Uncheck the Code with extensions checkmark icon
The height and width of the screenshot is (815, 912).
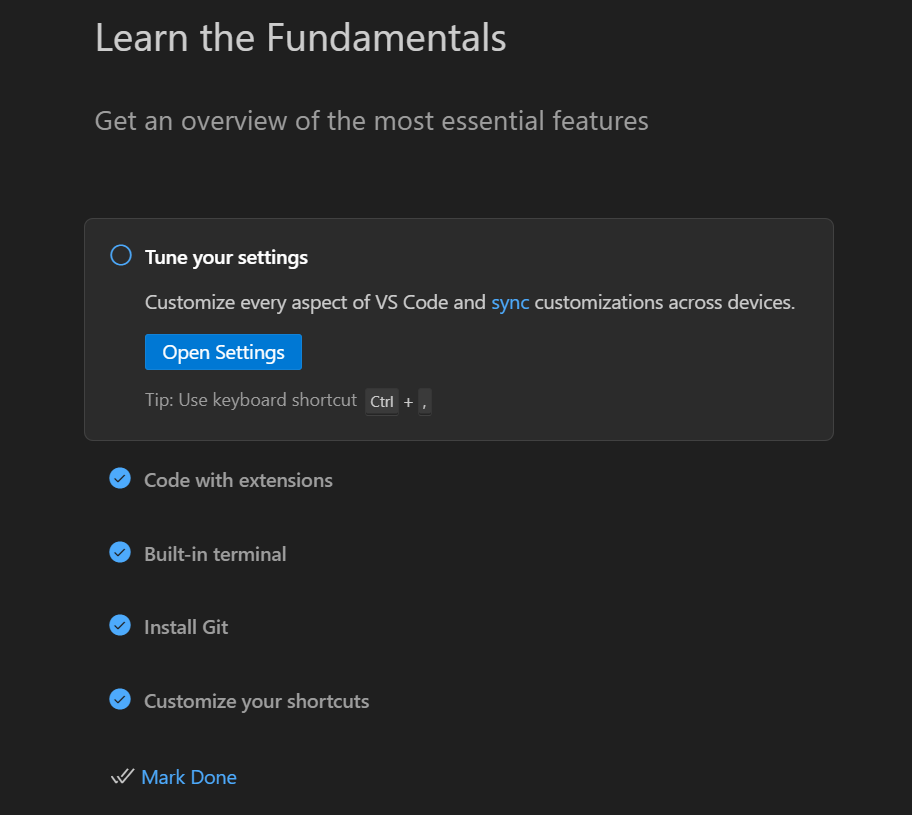(120, 479)
